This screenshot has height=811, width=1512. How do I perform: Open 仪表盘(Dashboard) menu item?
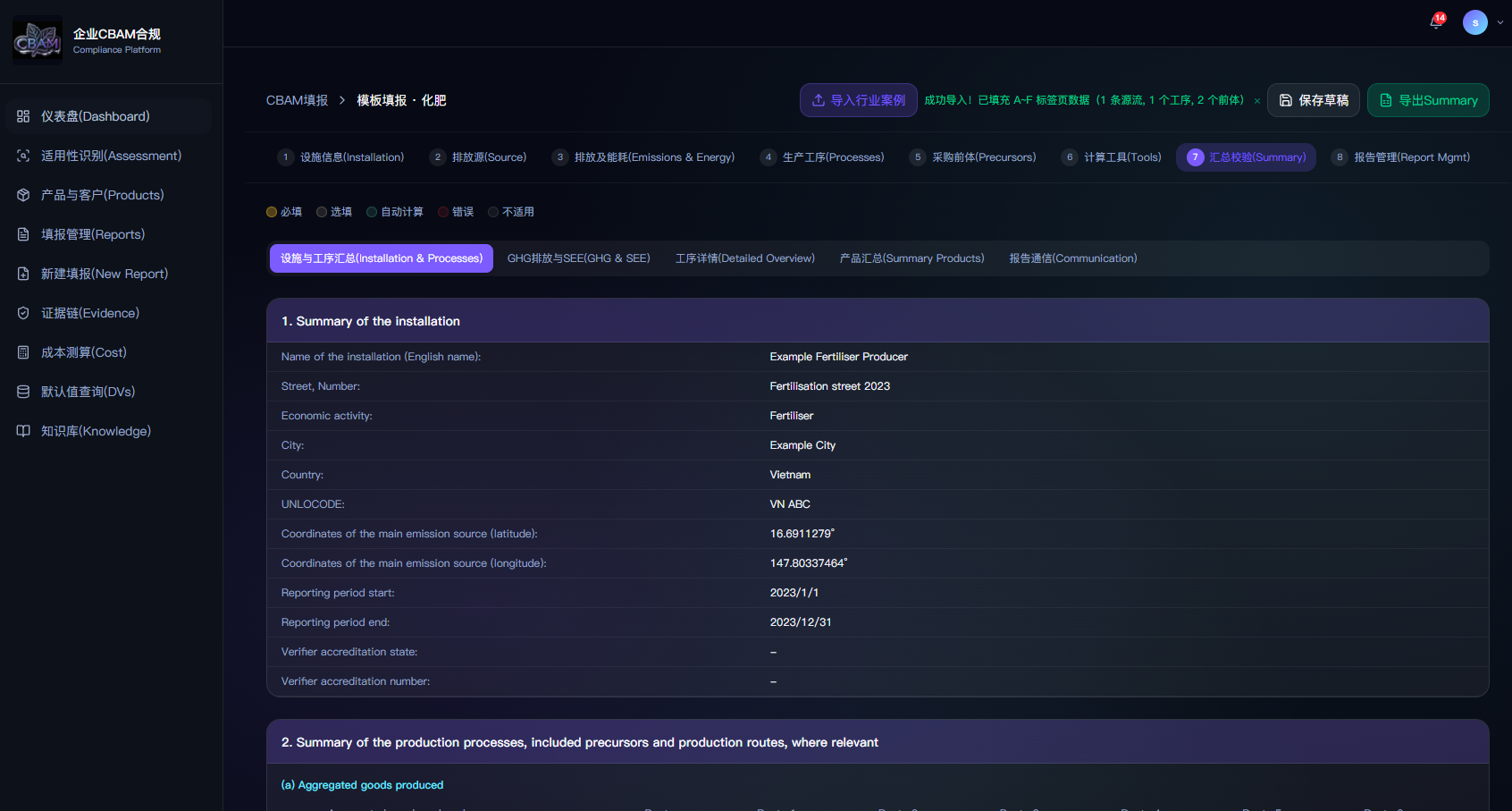click(x=108, y=116)
